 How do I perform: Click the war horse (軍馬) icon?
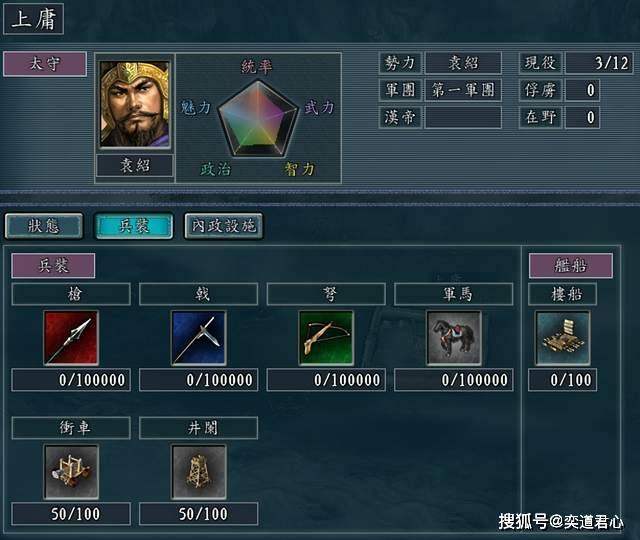453,338
